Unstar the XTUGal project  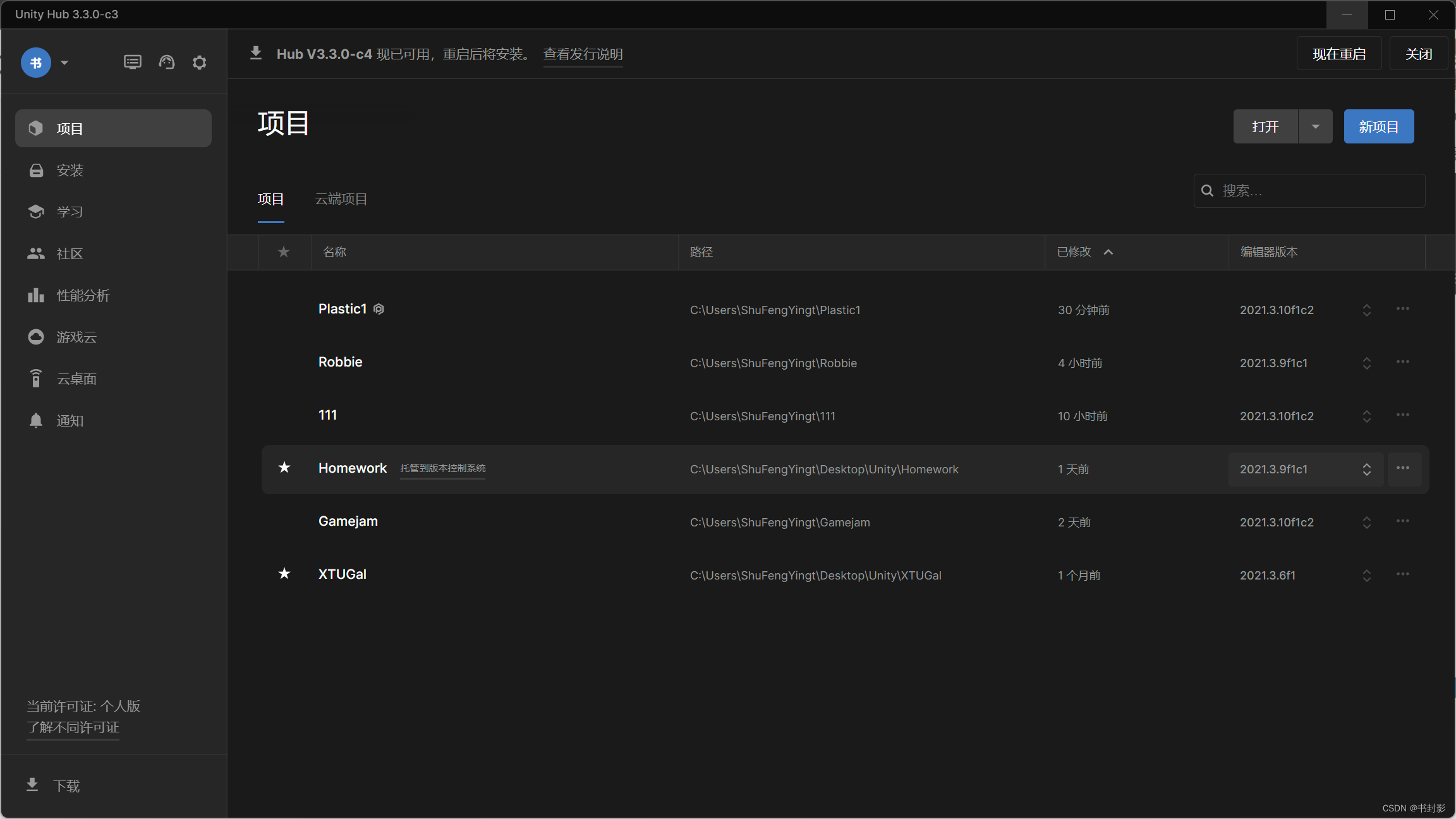point(284,574)
